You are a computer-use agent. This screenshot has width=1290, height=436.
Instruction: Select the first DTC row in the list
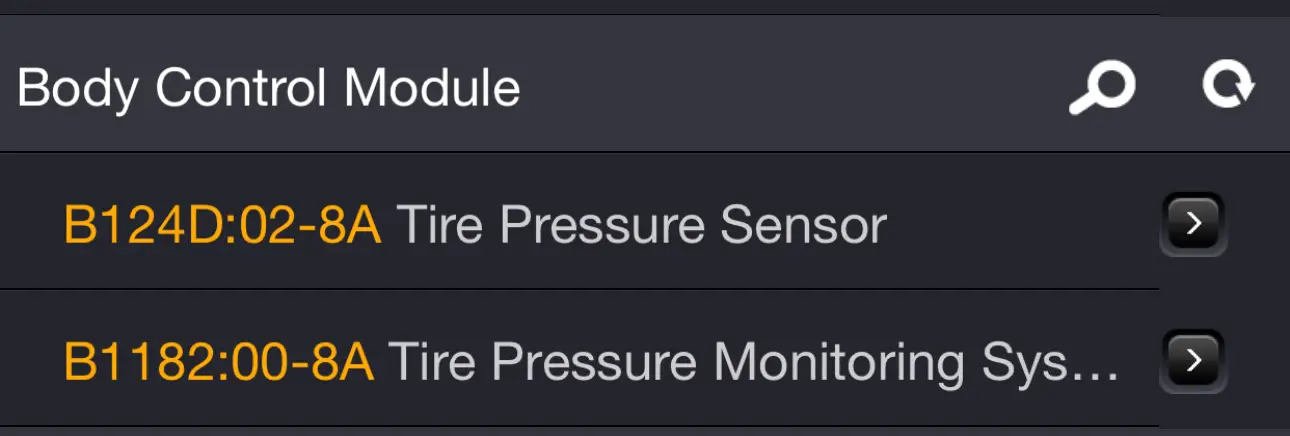(x=580, y=222)
